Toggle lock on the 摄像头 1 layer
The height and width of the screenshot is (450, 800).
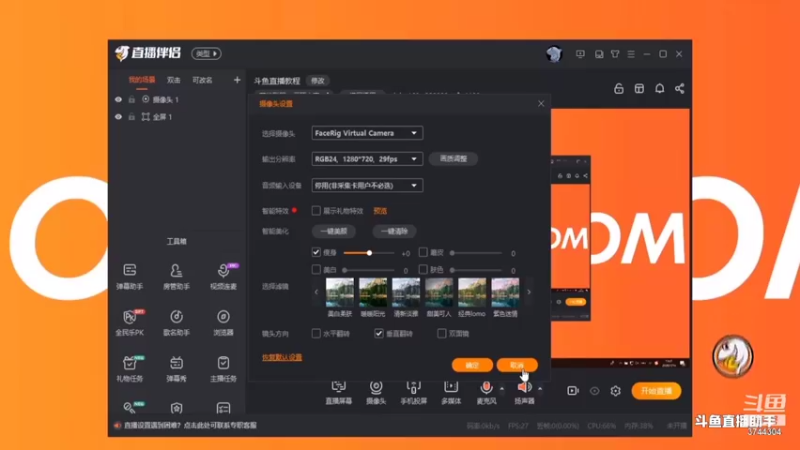[x=132, y=99]
